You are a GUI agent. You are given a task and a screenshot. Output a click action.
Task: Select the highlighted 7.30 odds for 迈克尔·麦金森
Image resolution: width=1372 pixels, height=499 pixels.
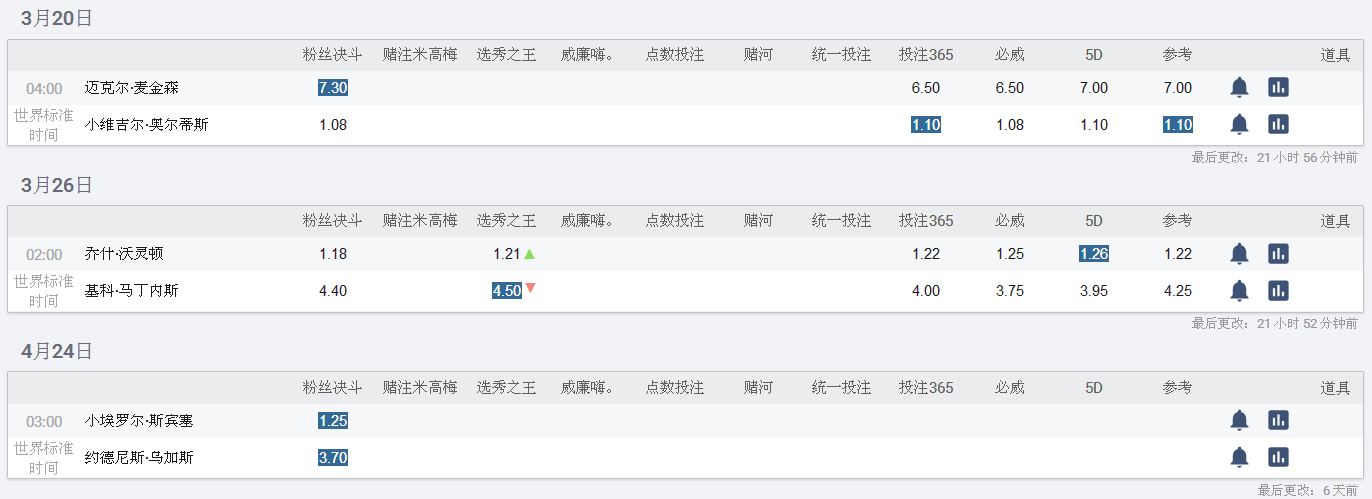pos(333,88)
